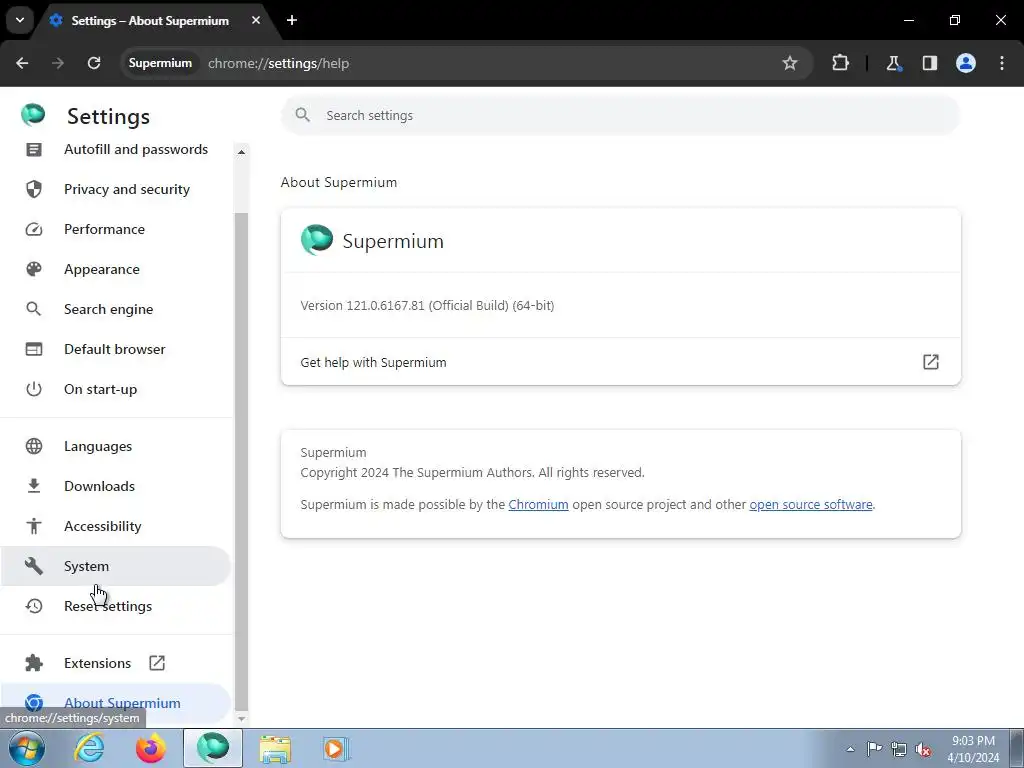Click the sidebar scrollbar down arrow
This screenshot has width=1024, height=768.
click(x=241, y=718)
